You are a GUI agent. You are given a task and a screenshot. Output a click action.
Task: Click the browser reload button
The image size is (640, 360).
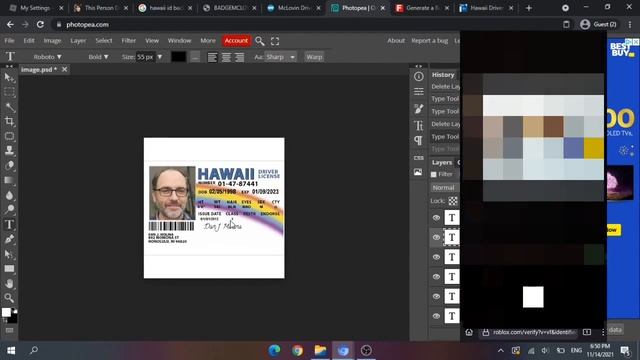point(40,24)
